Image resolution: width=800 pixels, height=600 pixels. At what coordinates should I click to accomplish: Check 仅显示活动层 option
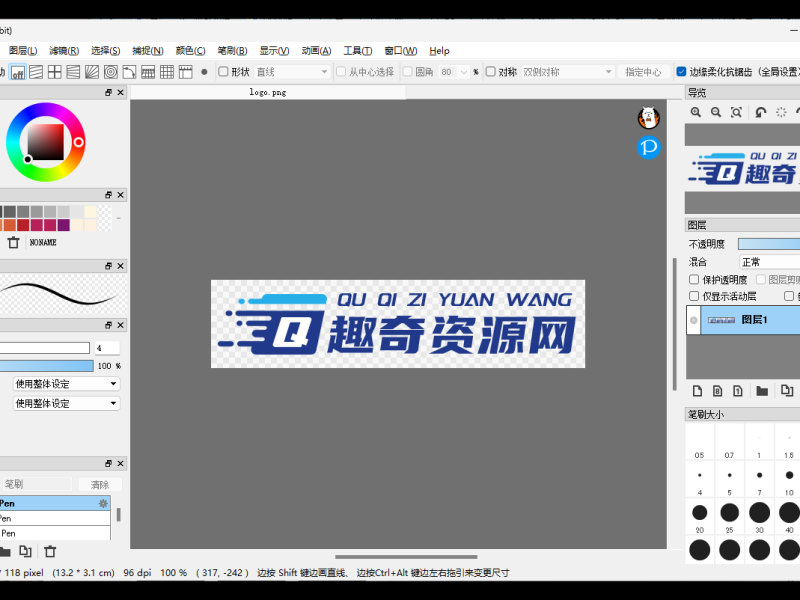point(694,296)
